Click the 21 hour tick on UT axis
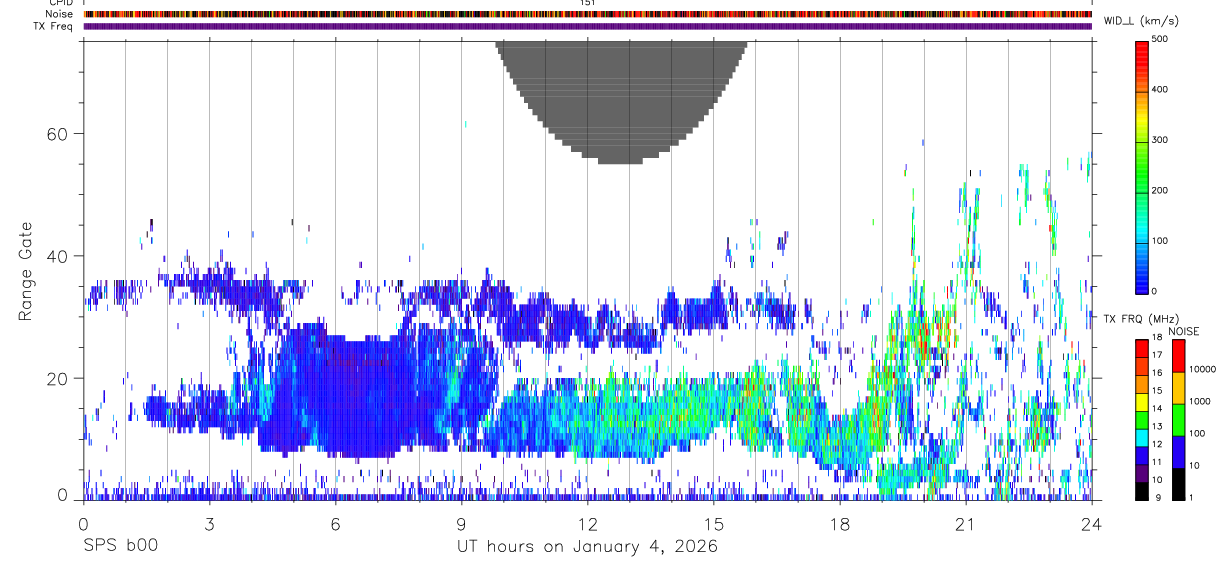Image resolution: width=1228 pixels, height=567 pixels. (965, 523)
